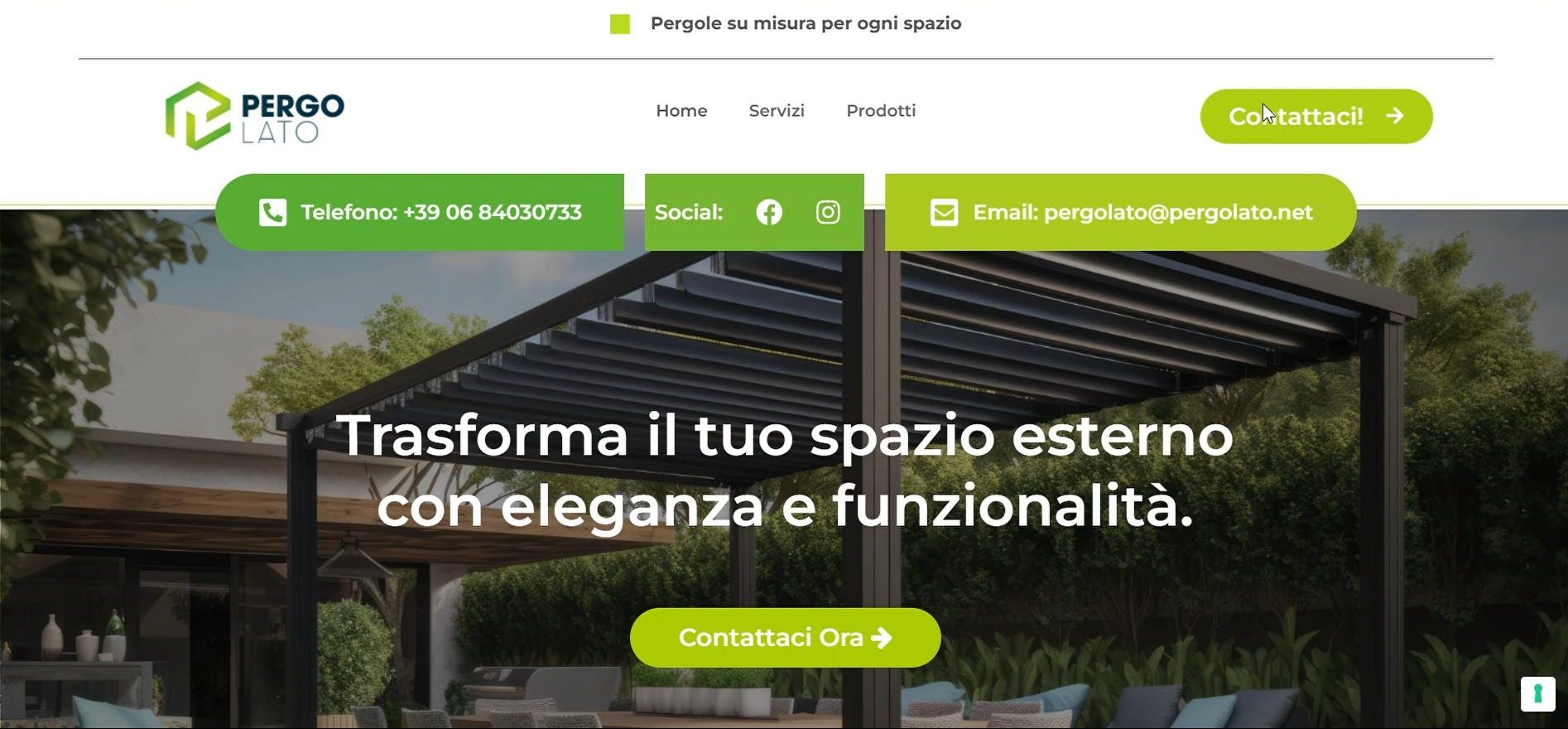Screen dimensions: 1568x729
Task: Open the green privacy widget icon
Action: (x=1537, y=694)
